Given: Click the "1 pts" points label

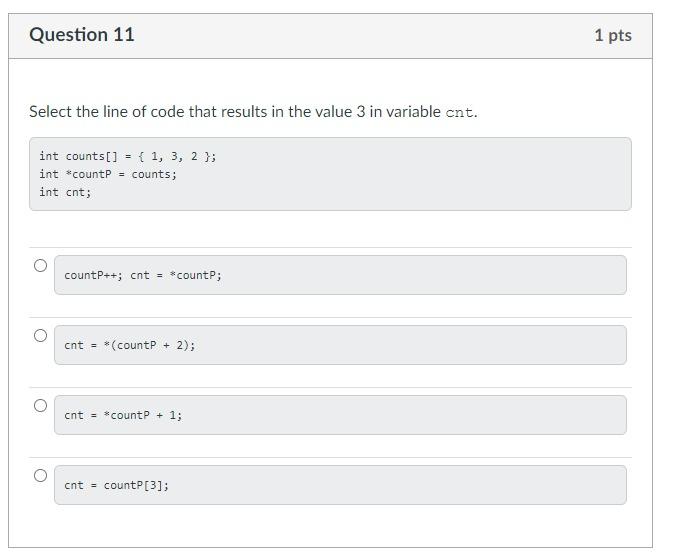Looking at the screenshot, I should pyautogui.click(x=612, y=35).
